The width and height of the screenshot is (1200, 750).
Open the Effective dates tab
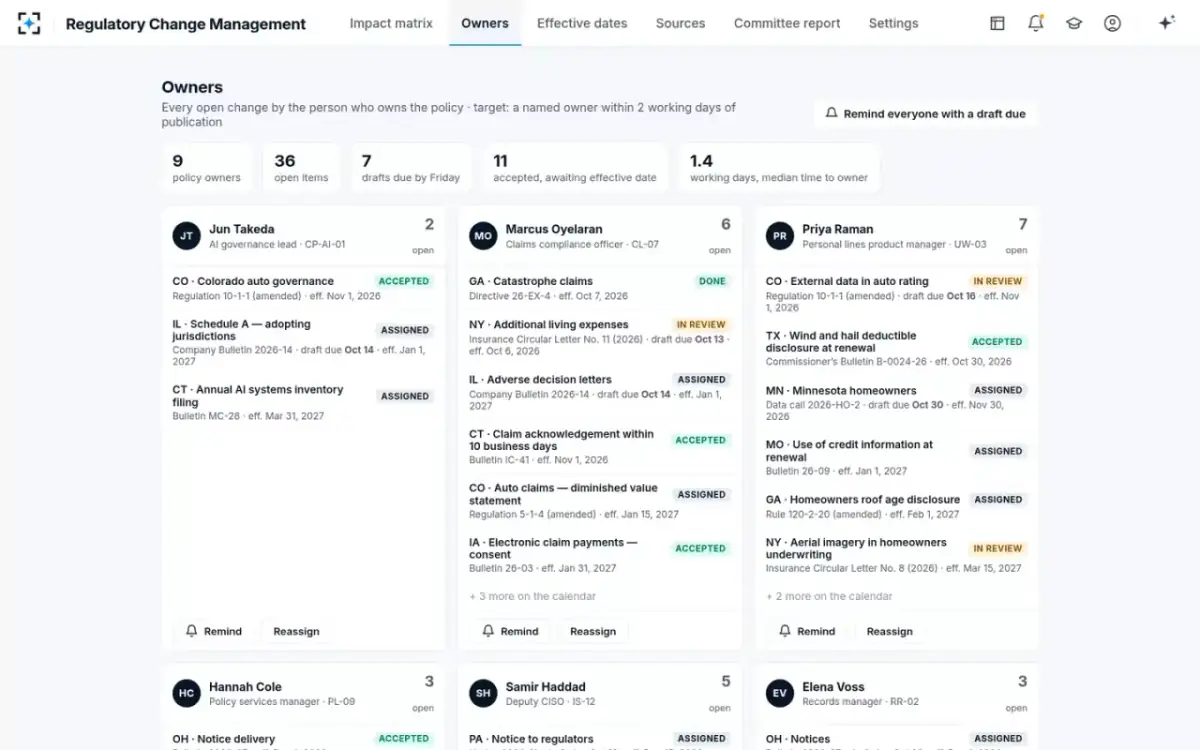tap(582, 23)
